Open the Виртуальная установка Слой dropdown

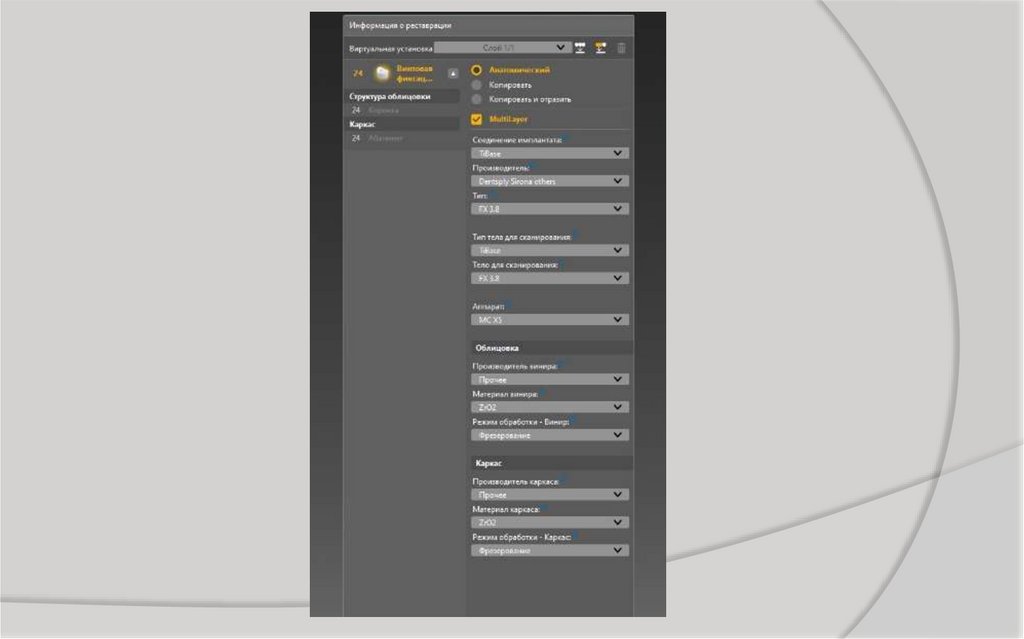[503, 47]
